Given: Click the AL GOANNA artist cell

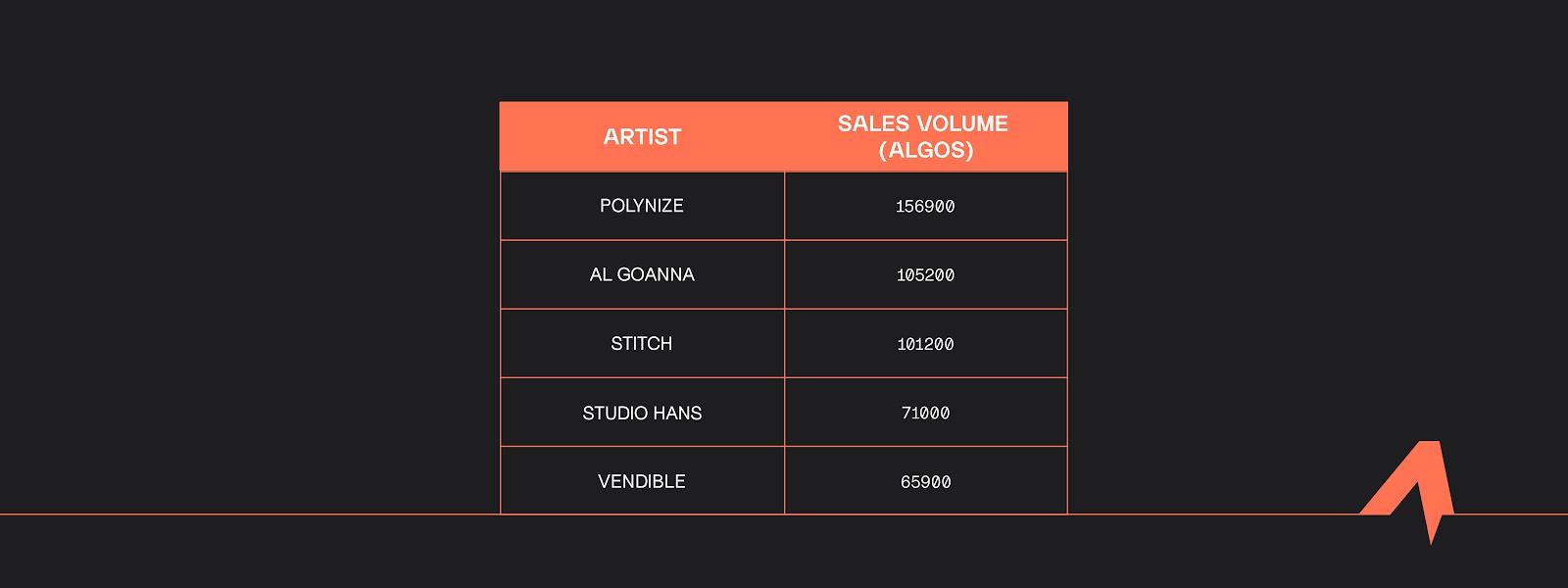Looking at the screenshot, I should [642, 275].
